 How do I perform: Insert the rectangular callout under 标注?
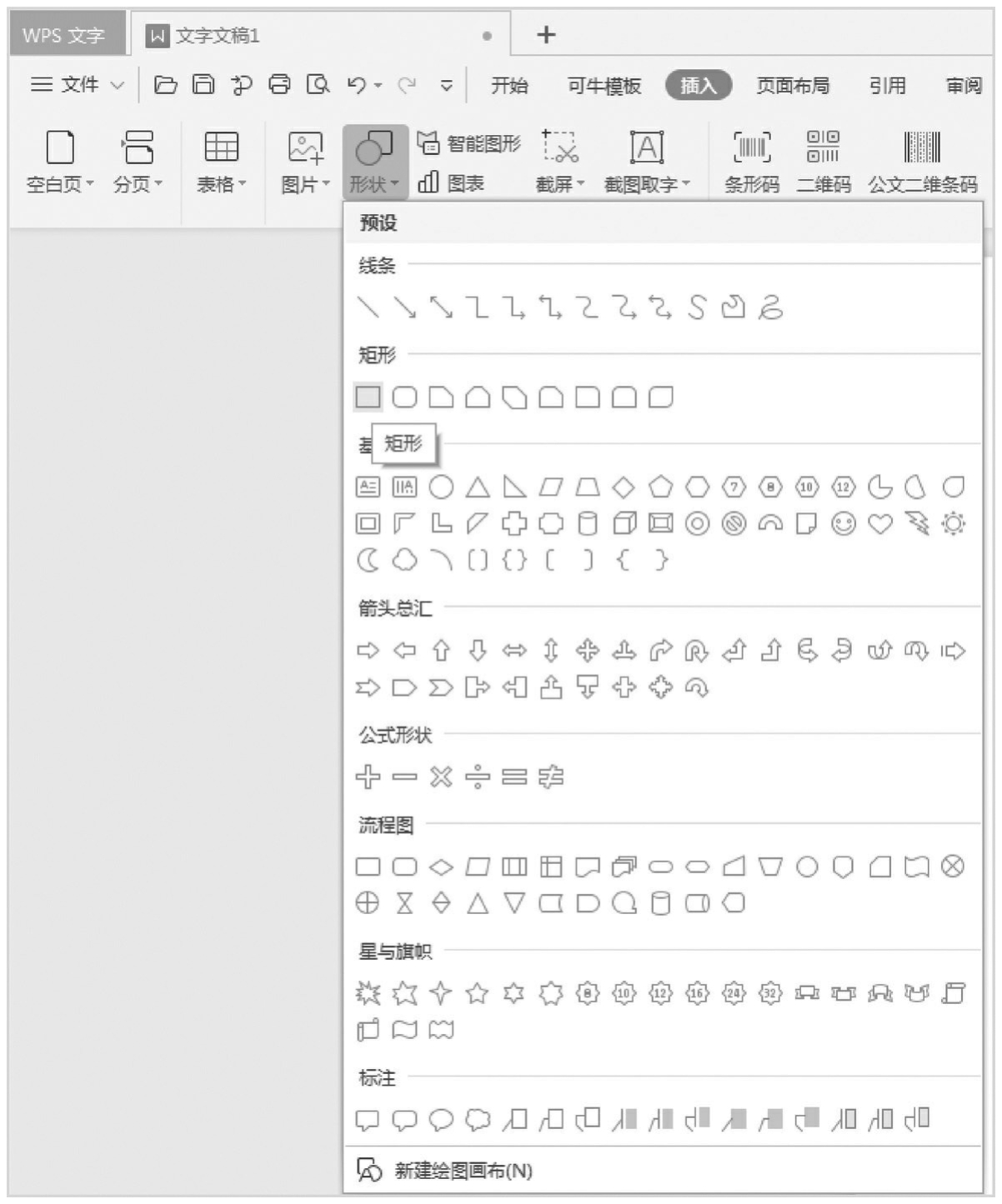point(368,1119)
